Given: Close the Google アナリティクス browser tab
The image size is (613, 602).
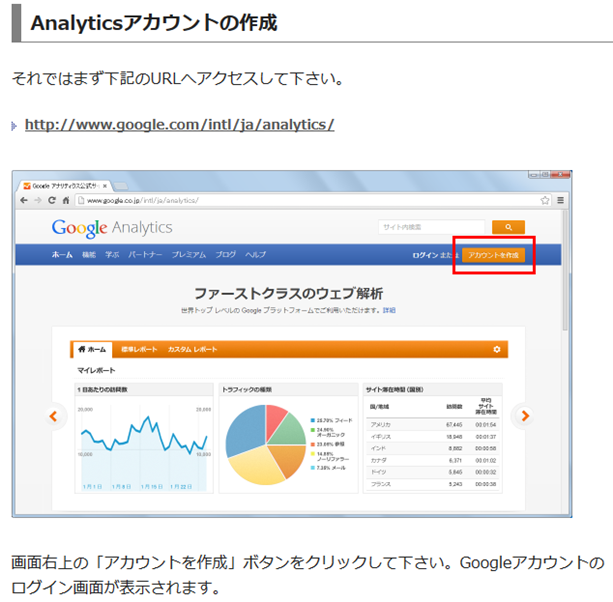Looking at the screenshot, I should click(x=105, y=186).
